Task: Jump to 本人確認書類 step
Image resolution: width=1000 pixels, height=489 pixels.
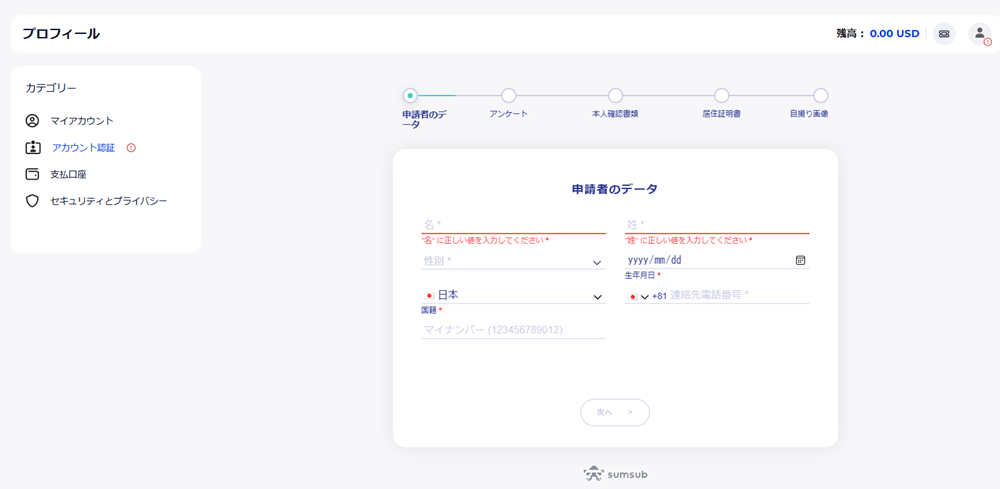Action: pos(615,96)
